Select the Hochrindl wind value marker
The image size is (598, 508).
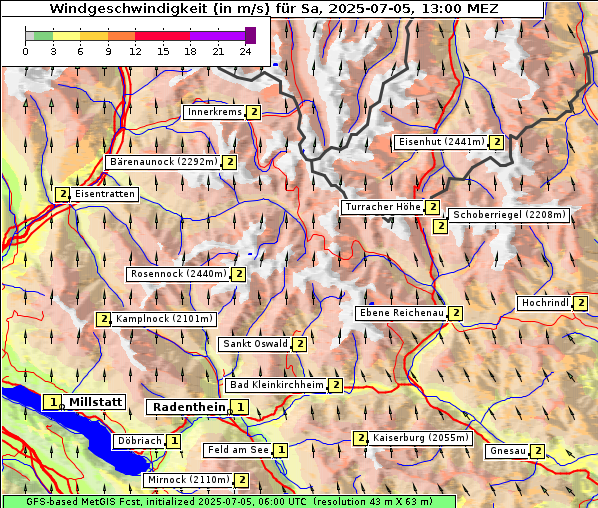tap(580, 303)
